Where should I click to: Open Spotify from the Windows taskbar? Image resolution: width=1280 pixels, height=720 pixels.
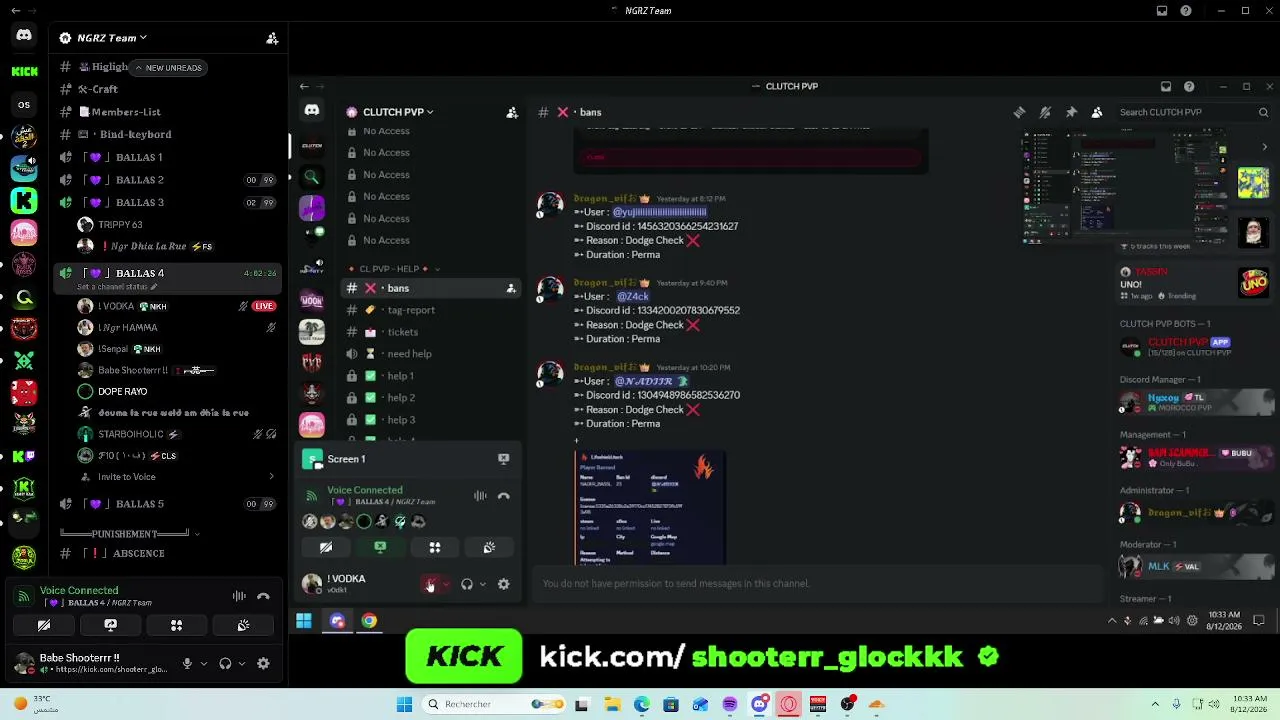(730, 704)
